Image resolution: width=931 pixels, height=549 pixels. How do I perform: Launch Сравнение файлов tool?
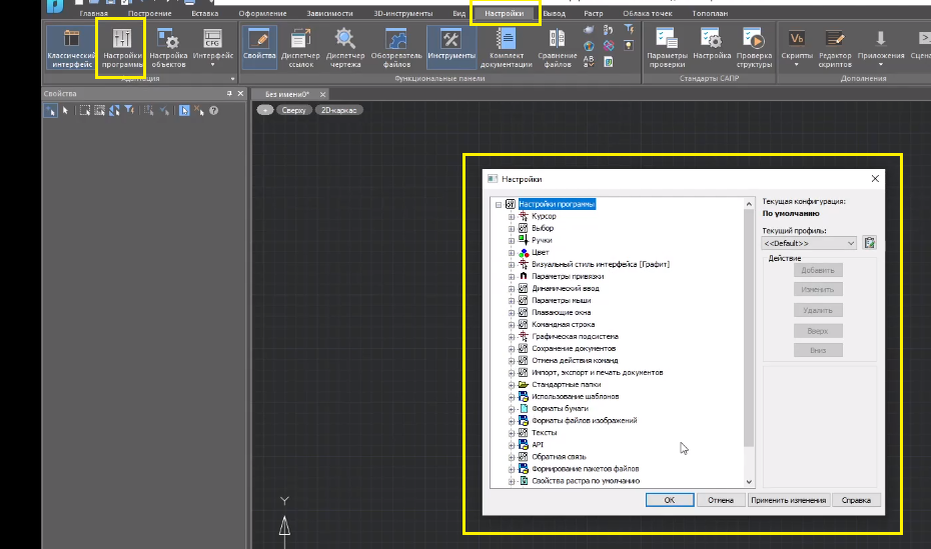[x=557, y=47]
